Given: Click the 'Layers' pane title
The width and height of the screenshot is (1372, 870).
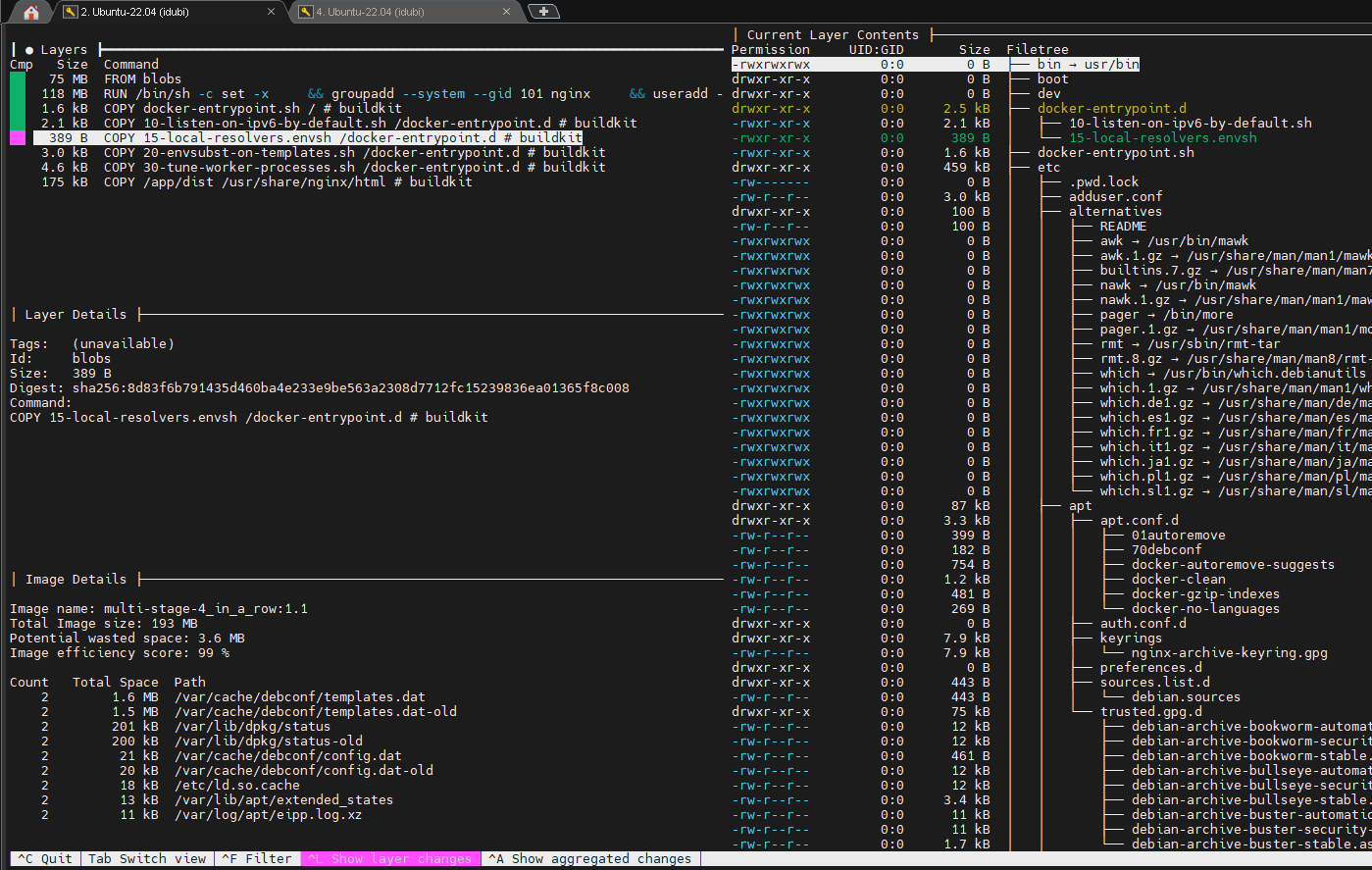Looking at the screenshot, I should tap(64, 49).
